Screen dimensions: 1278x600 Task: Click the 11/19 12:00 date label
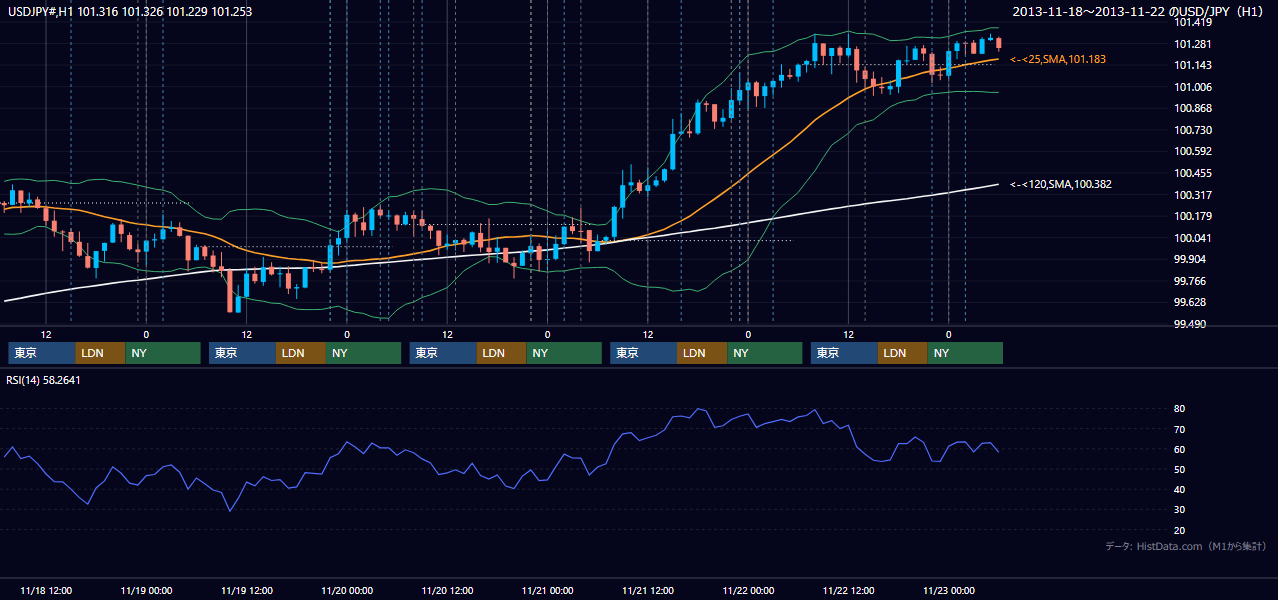pyautogui.click(x=246, y=590)
